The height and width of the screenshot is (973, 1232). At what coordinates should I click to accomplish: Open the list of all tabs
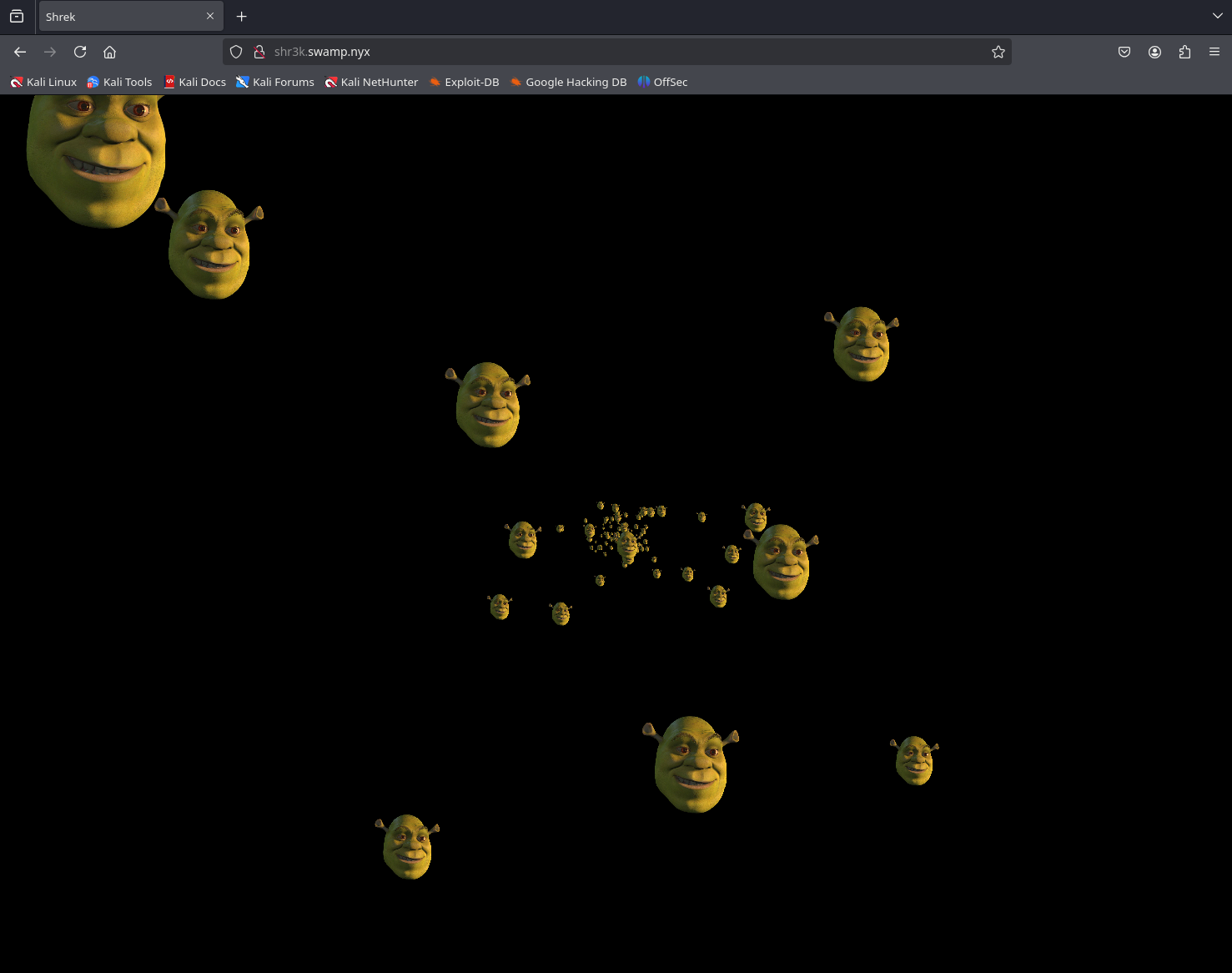click(1217, 16)
